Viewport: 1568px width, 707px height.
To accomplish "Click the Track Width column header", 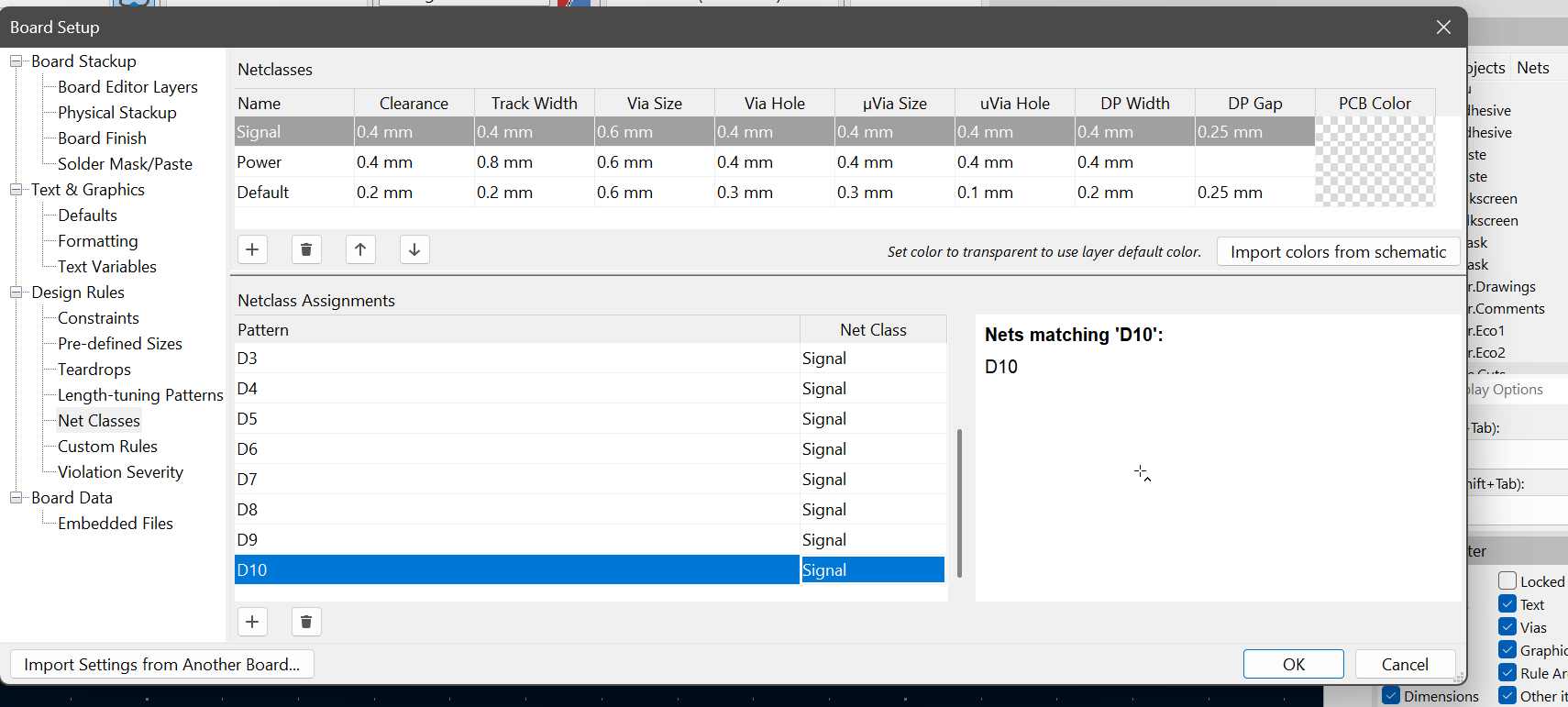I will [x=535, y=104].
